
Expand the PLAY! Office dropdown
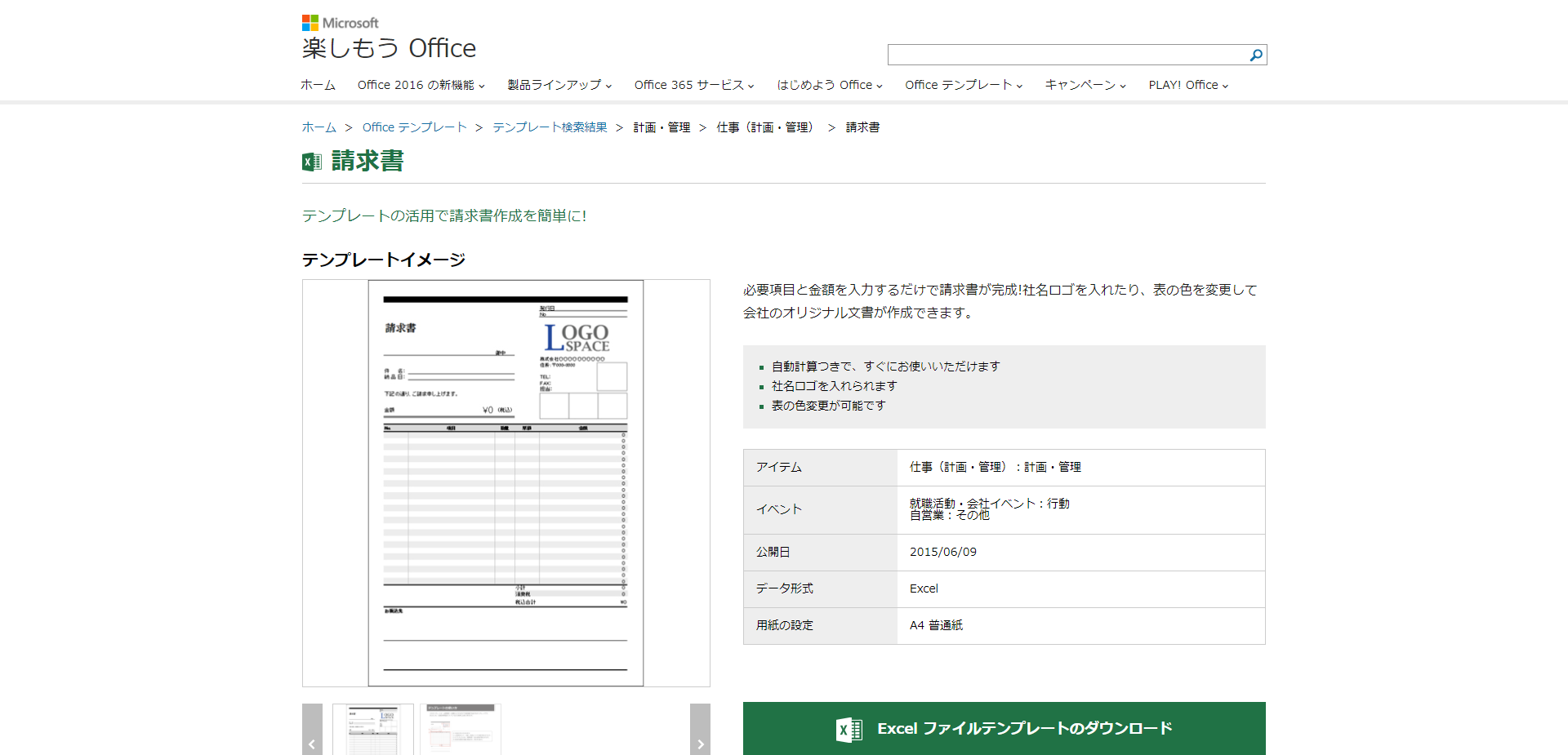pos(1186,84)
